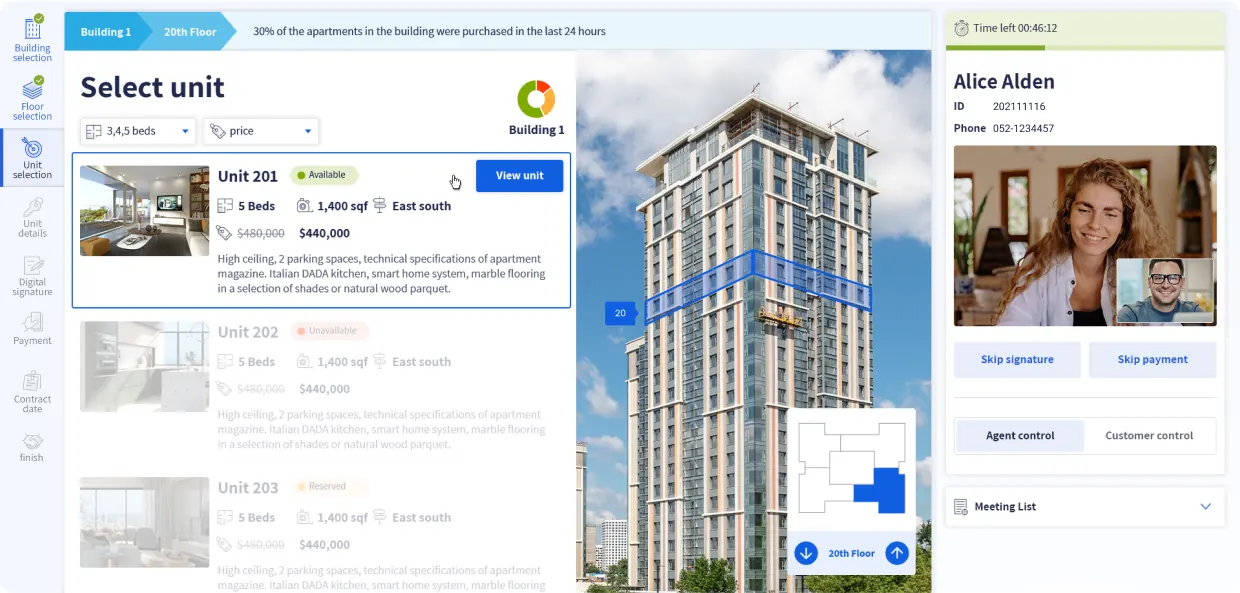Click floor up arrow button

tap(897, 553)
